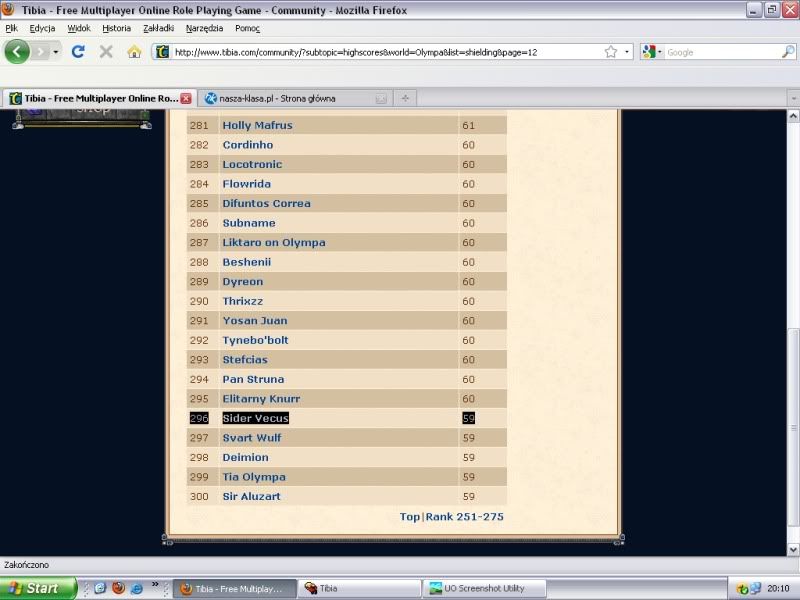The width and height of the screenshot is (800, 600).
Task: Click the Firefox taskbar window button
Action: (x=235, y=588)
